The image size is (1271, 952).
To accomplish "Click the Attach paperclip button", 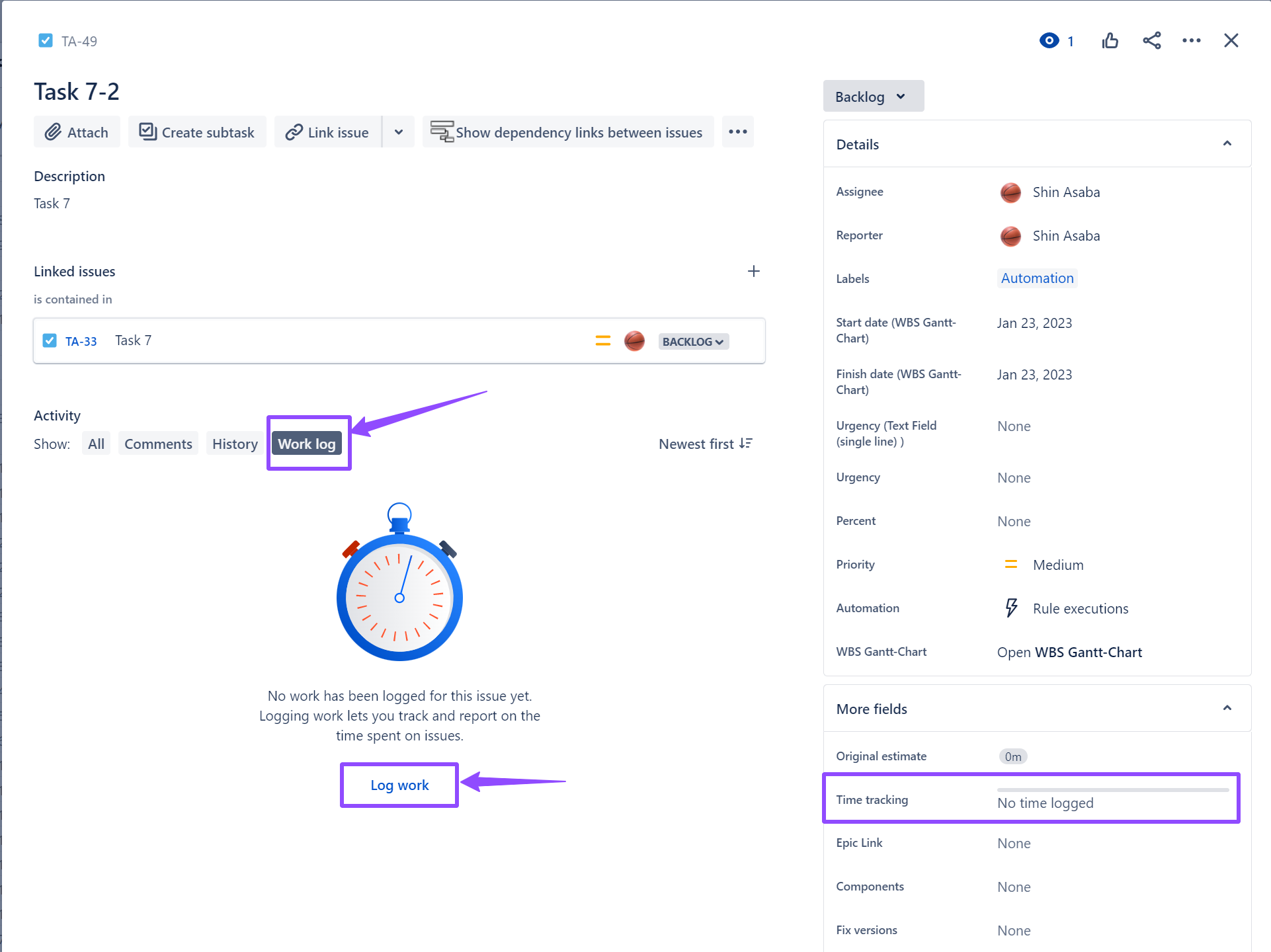I will (x=77, y=132).
